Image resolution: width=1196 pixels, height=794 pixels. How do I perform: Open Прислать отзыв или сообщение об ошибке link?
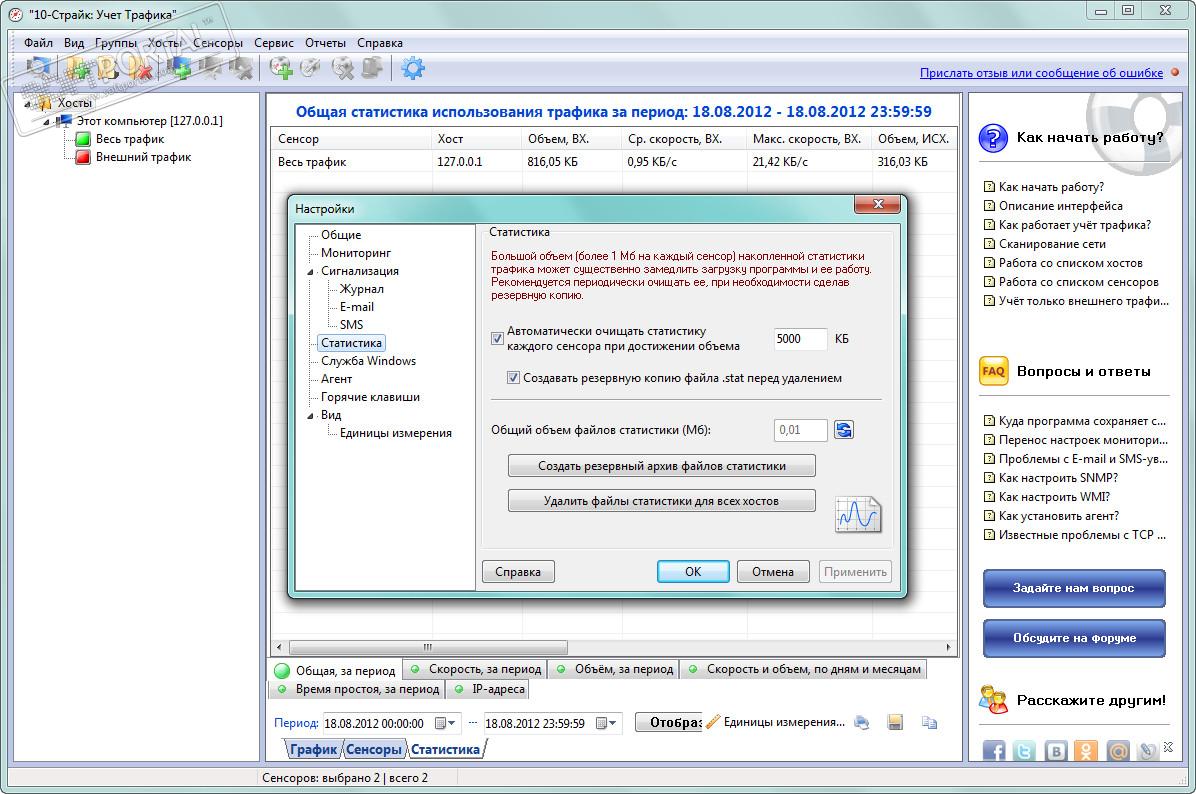point(1041,73)
